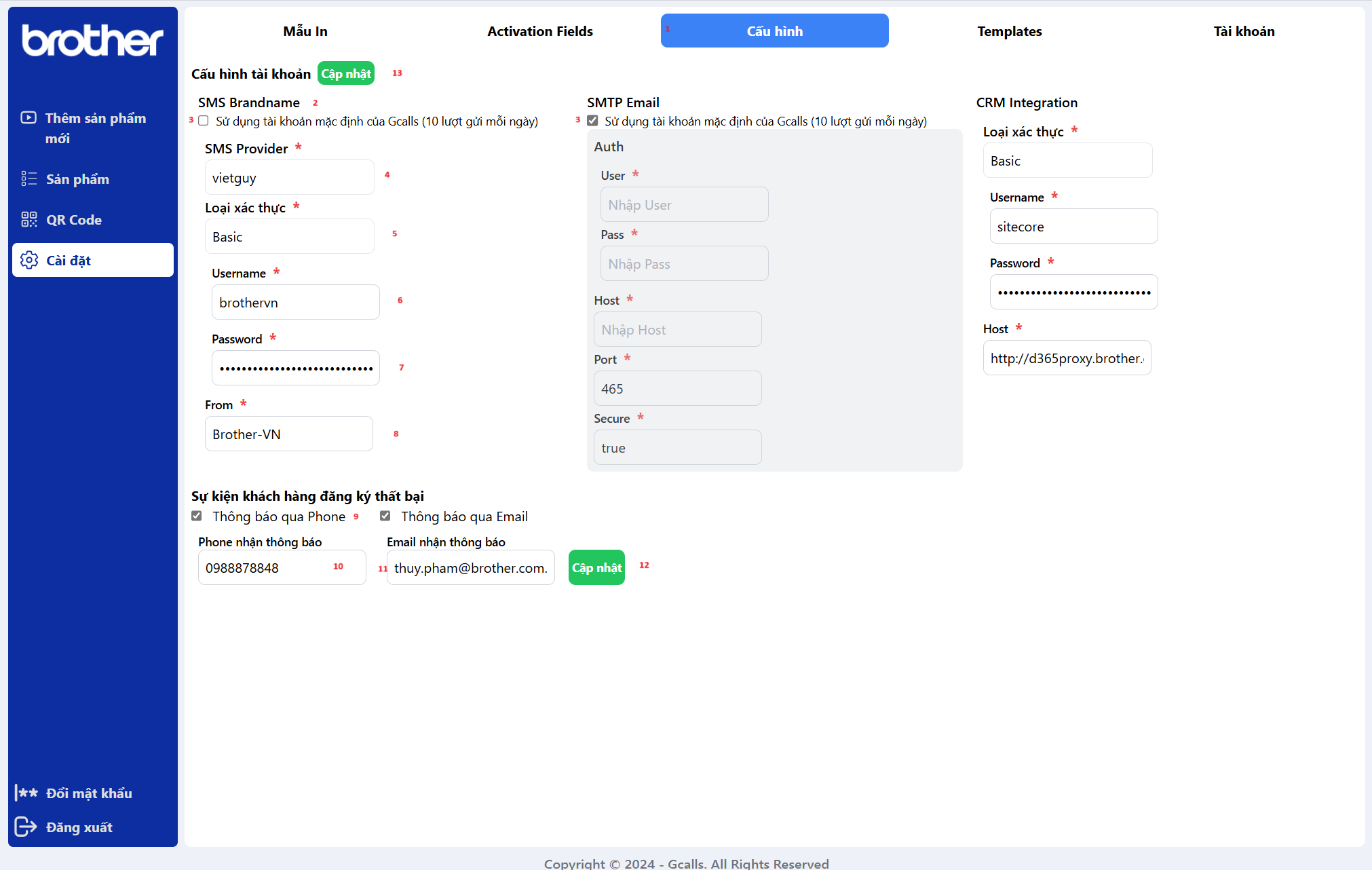This screenshot has width=1372, height=870.
Task: Uncheck default Gcalls SMTP Email account
Action: (592, 121)
